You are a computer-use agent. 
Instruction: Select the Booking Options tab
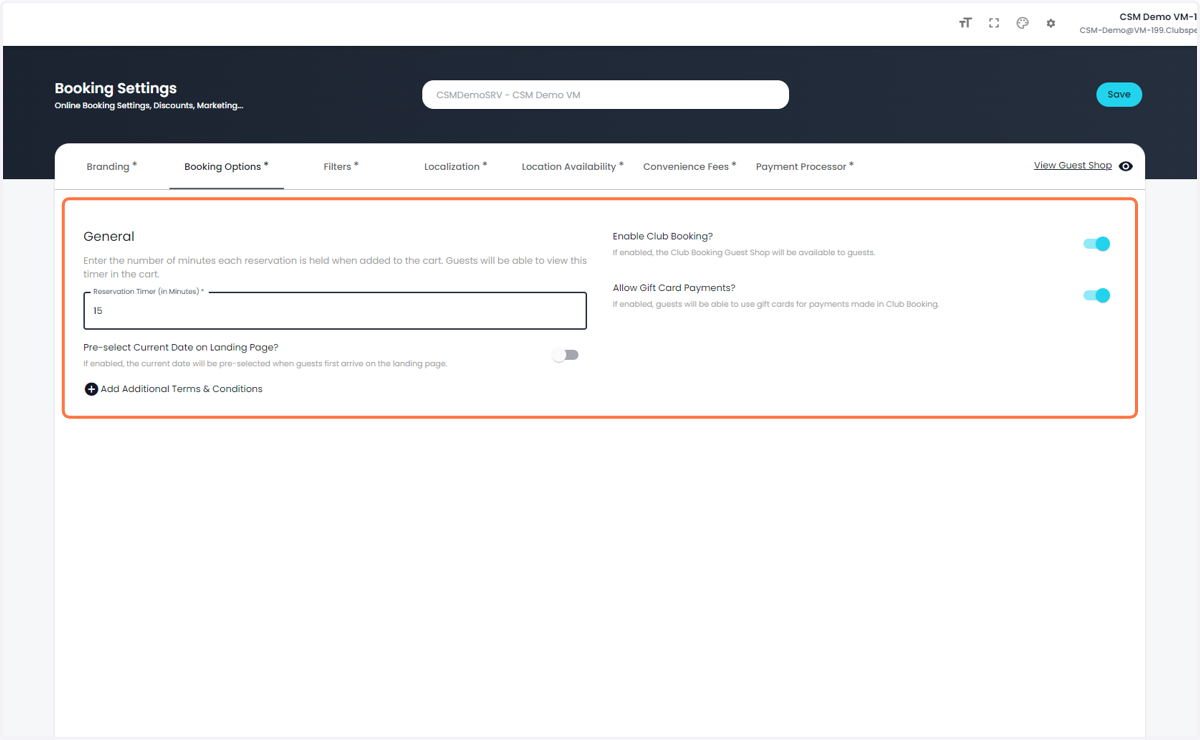click(x=226, y=167)
